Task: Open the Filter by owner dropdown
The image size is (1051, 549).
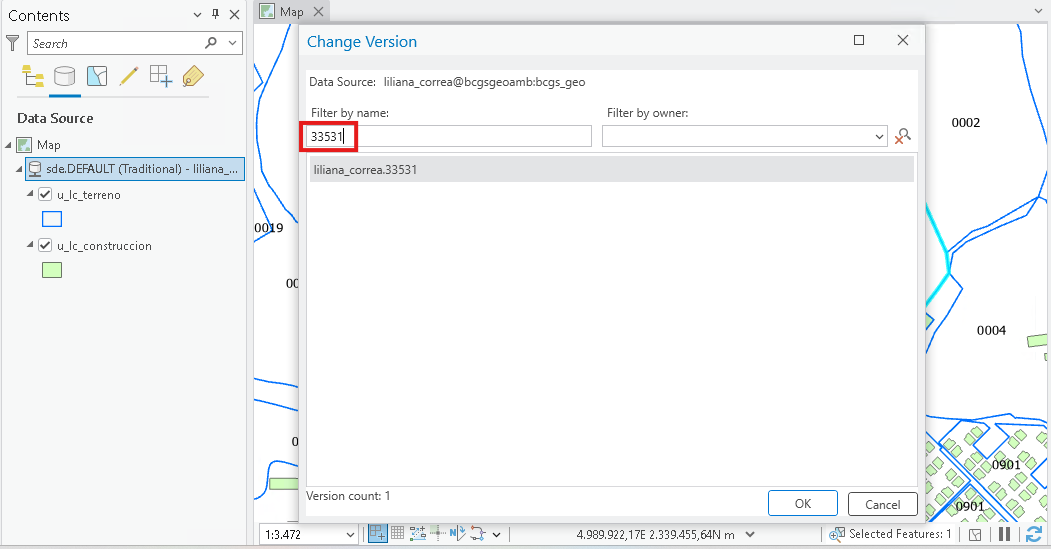Action: pos(879,137)
